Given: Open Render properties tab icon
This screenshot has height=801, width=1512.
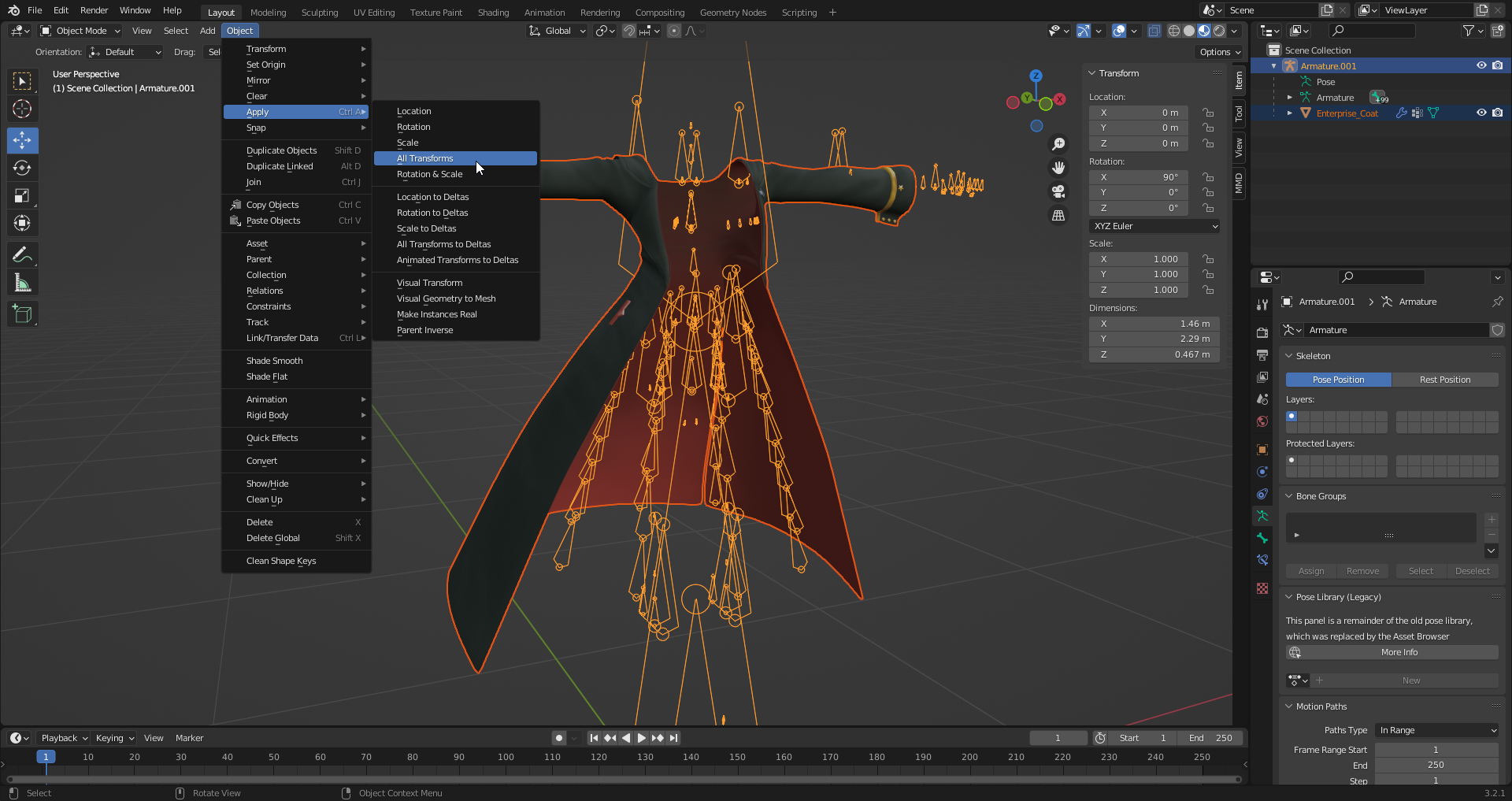Looking at the screenshot, I should (x=1262, y=332).
